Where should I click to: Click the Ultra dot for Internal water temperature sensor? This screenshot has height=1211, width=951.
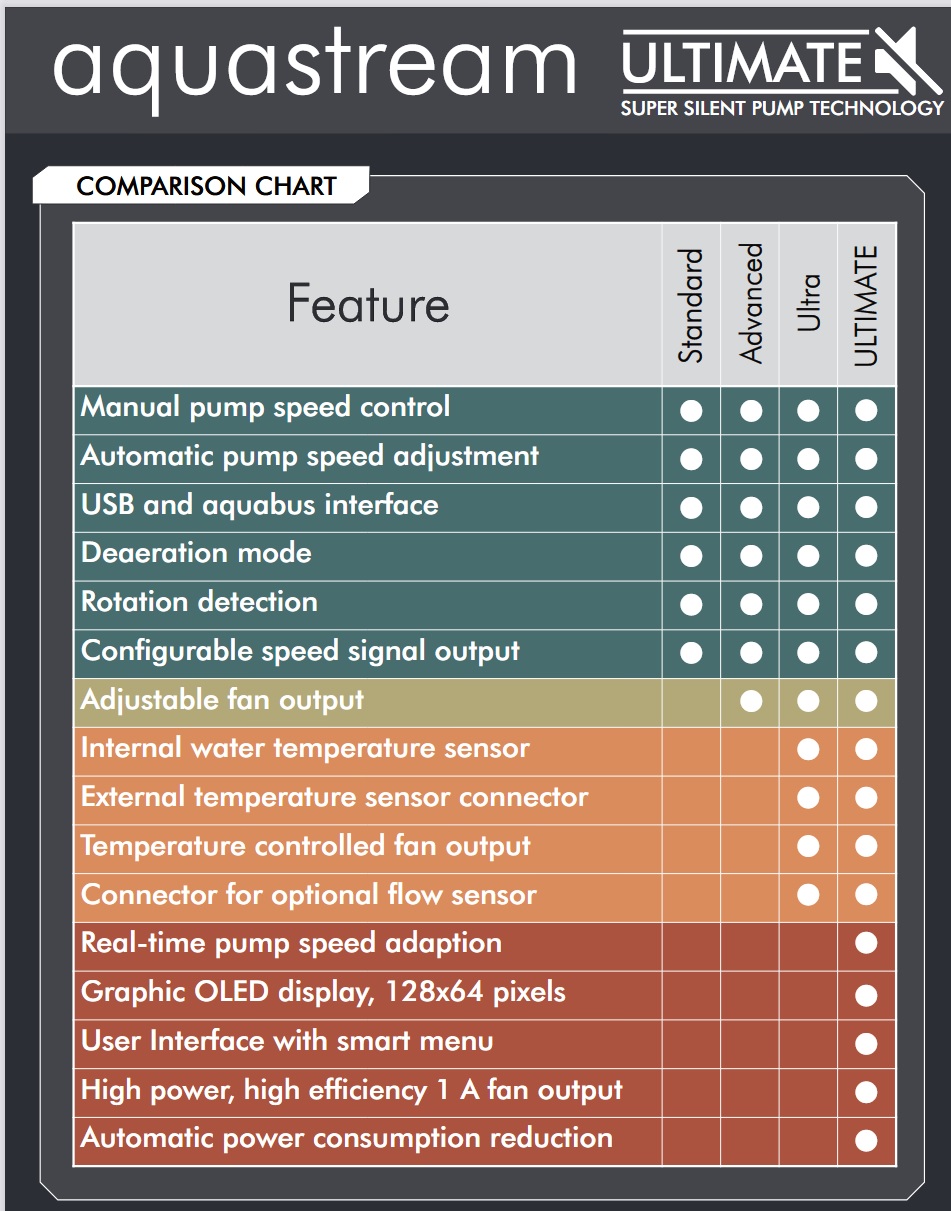[808, 750]
